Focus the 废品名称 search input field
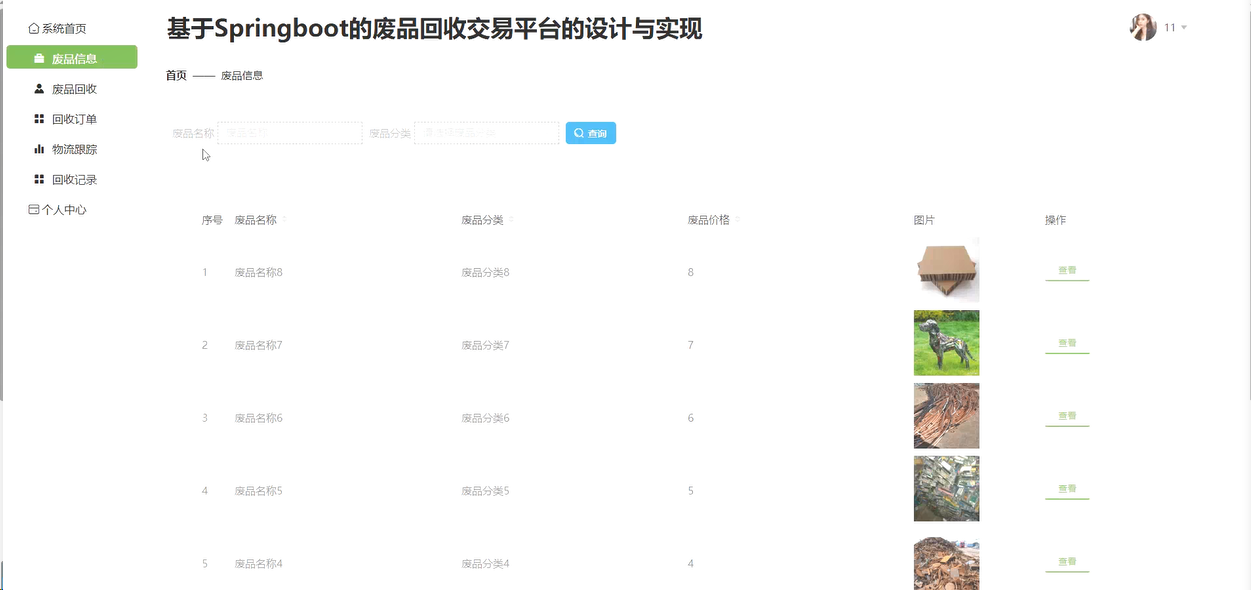 (x=290, y=133)
